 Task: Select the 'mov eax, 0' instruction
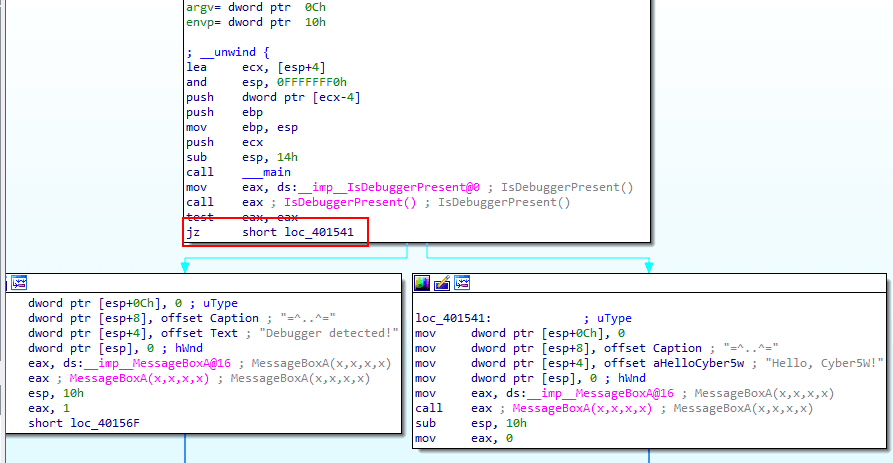(464, 439)
